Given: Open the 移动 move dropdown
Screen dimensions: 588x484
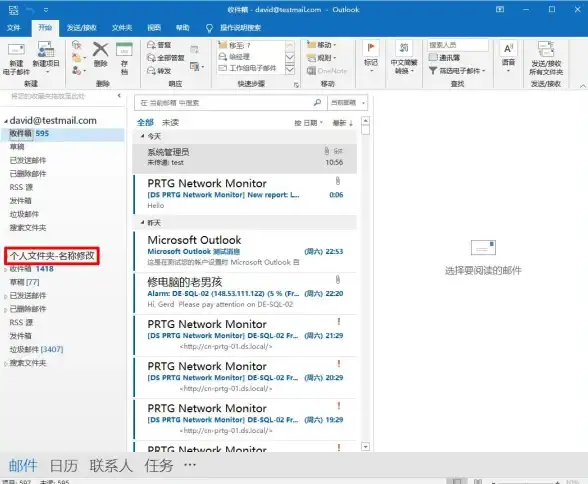Looking at the screenshot, I should pos(322,45).
